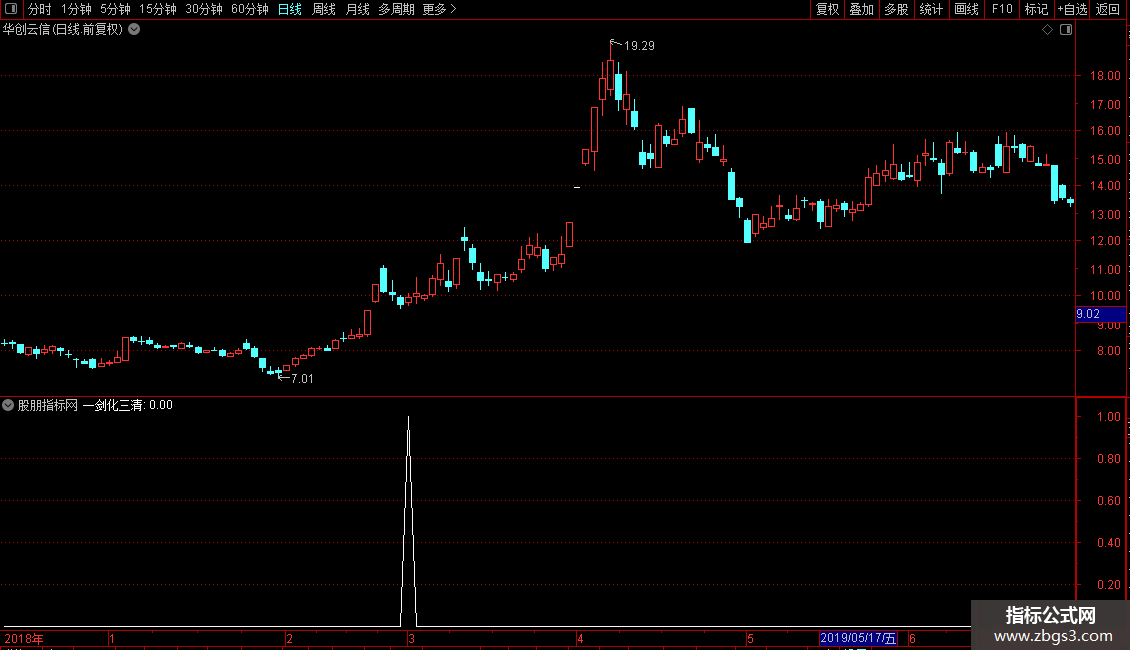Select the 5分钟 period tab

tap(115, 9)
